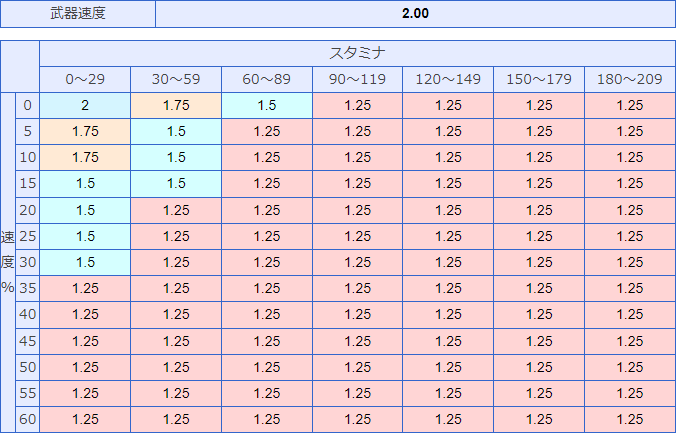Select the 1.5 cell for speed 30, stamina 0～29

click(x=85, y=262)
